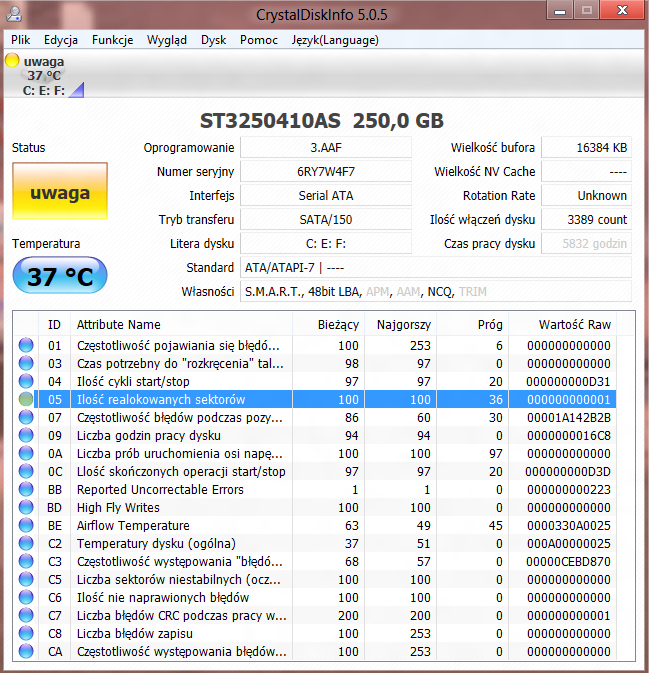This screenshot has height=673, width=650.
Task: Click the Standard field ATA/ATAPI-7
Action: [436, 268]
